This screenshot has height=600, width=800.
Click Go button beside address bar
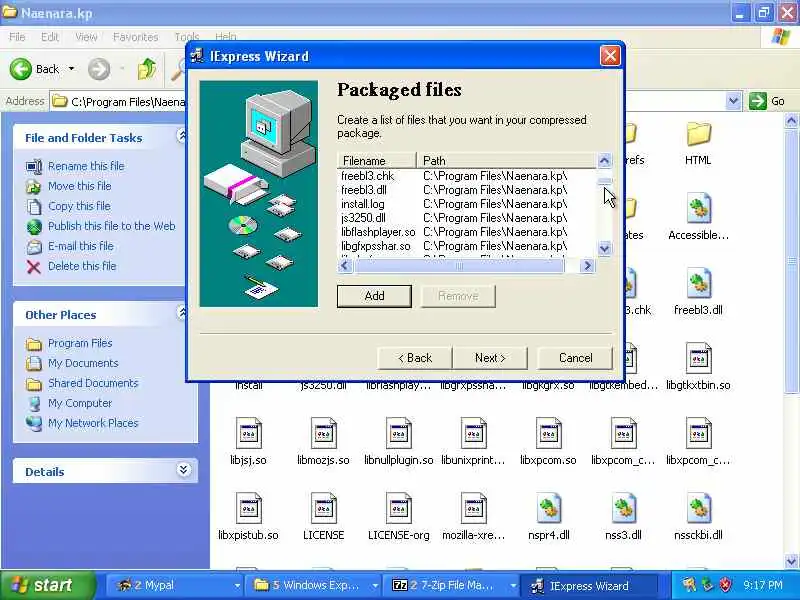767,101
